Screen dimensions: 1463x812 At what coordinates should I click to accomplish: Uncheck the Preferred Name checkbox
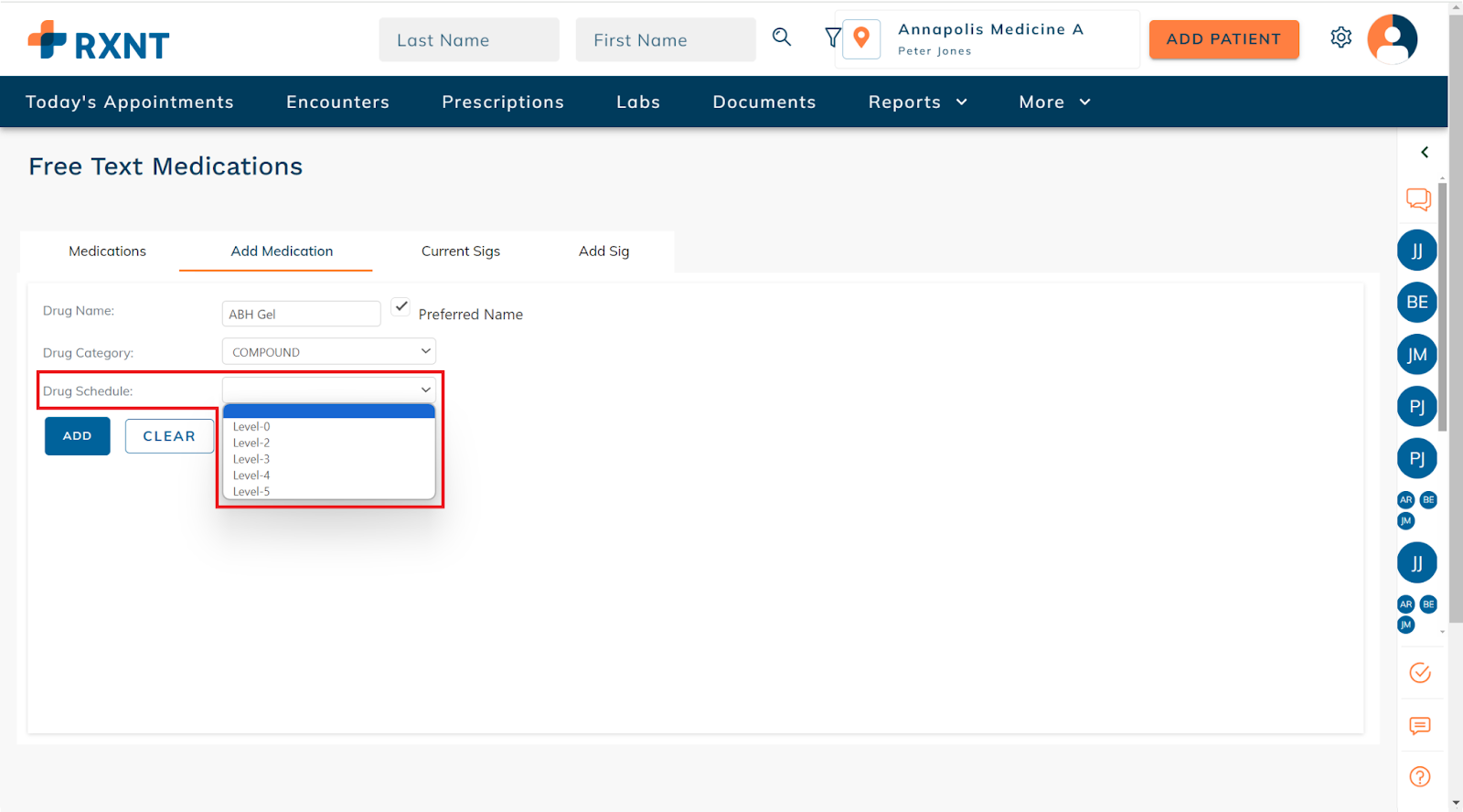(x=400, y=307)
